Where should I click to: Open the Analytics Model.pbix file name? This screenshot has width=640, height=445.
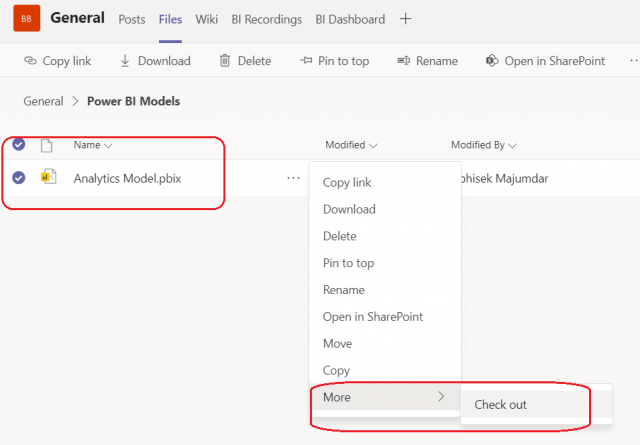127,178
